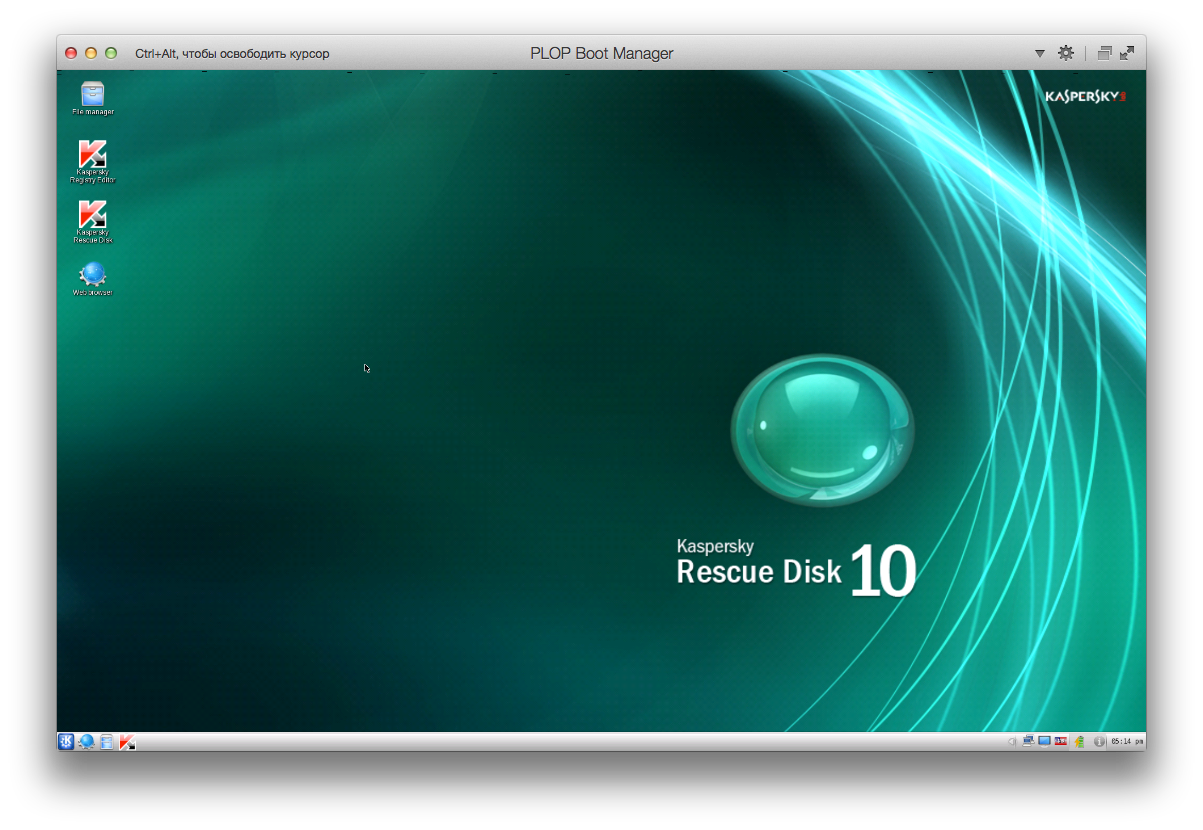Open the KDE start menu in taskbar
This screenshot has width=1203, height=830.
66,742
